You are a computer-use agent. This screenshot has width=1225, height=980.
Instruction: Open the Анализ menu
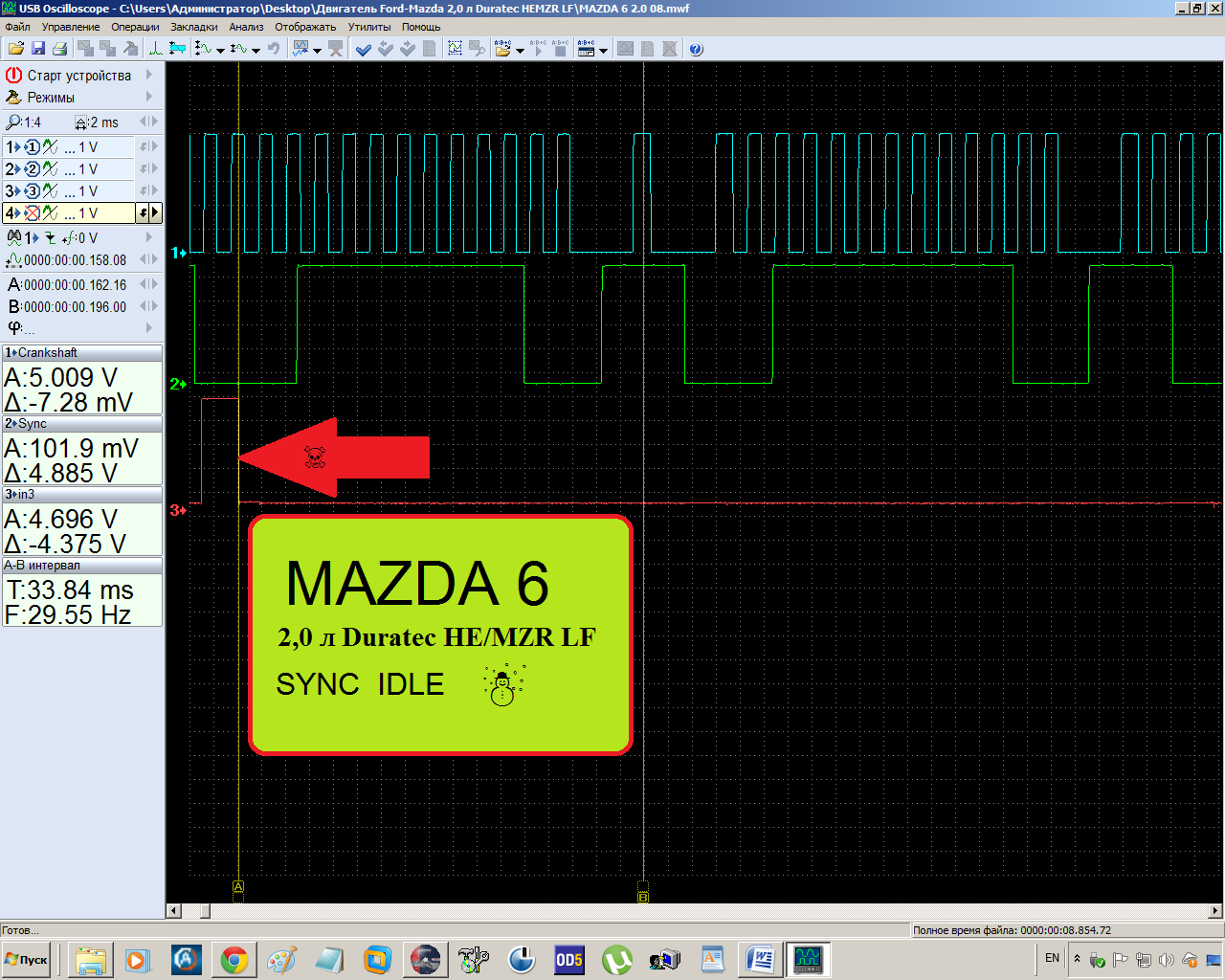tap(246, 27)
